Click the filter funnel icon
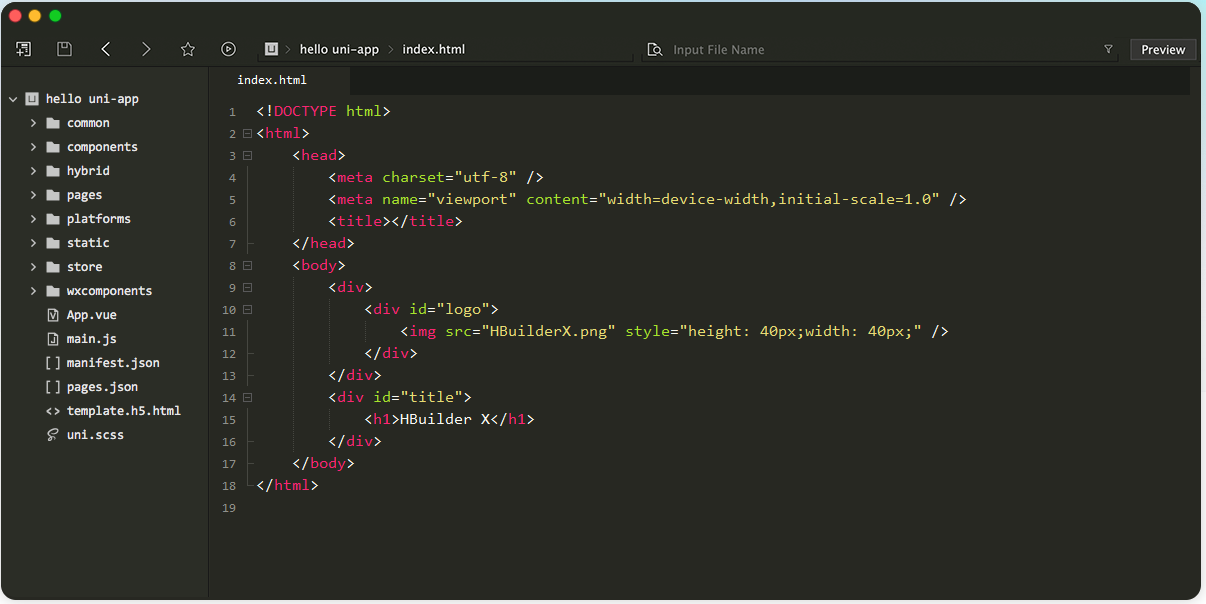The height and width of the screenshot is (604, 1206). pyautogui.click(x=1108, y=49)
